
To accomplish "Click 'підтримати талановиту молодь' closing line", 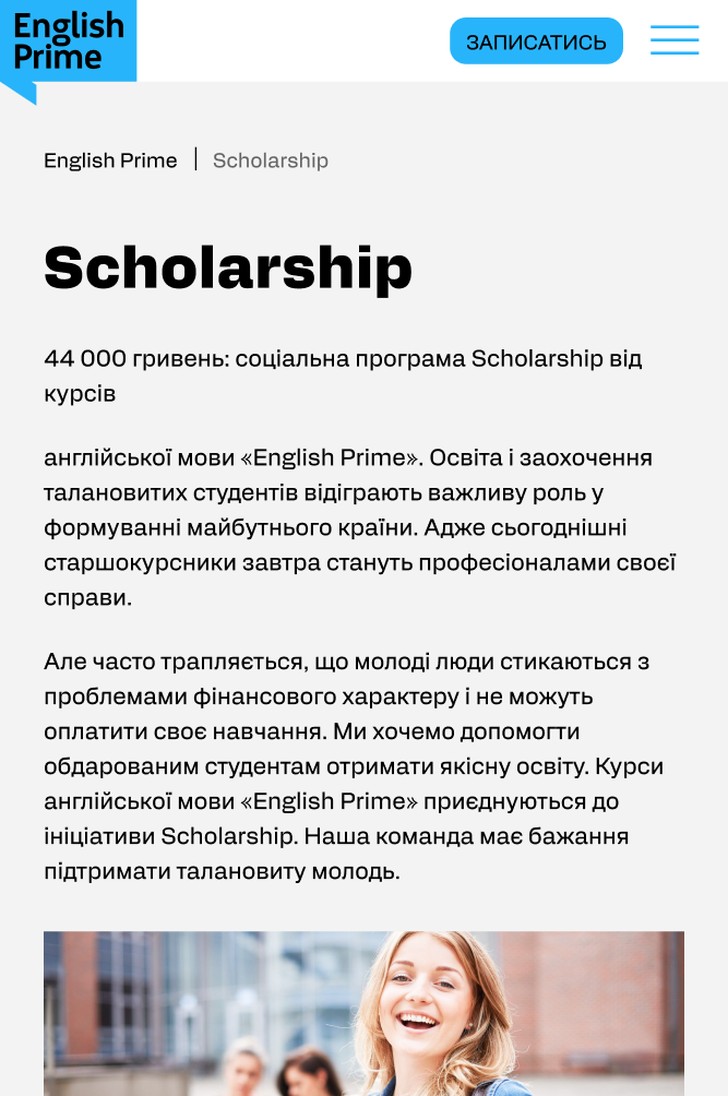I will pyautogui.click(x=222, y=872).
